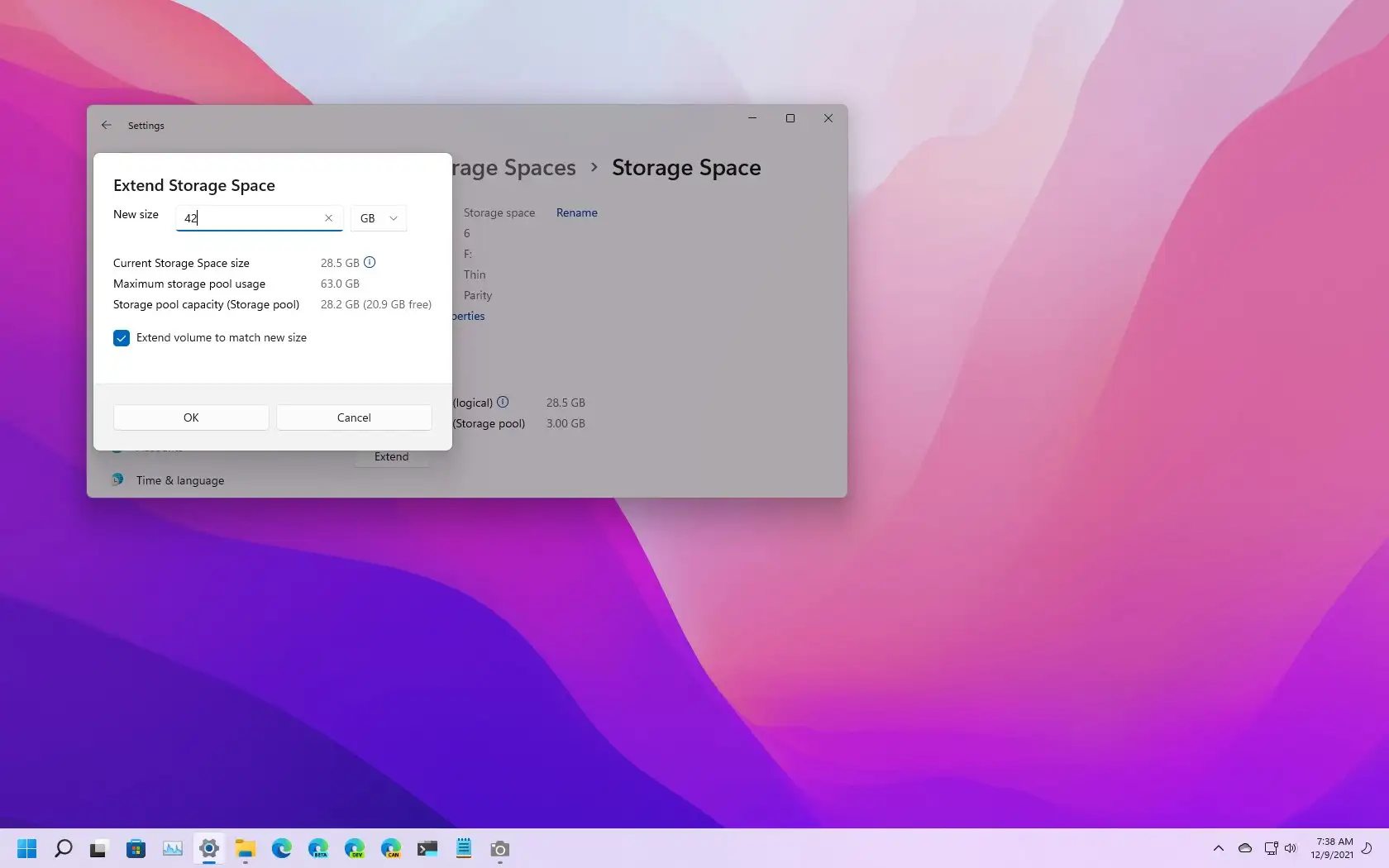Viewport: 1389px width, 868px height.
Task: Click into the New size text box
Action: pyautogui.click(x=248, y=218)
